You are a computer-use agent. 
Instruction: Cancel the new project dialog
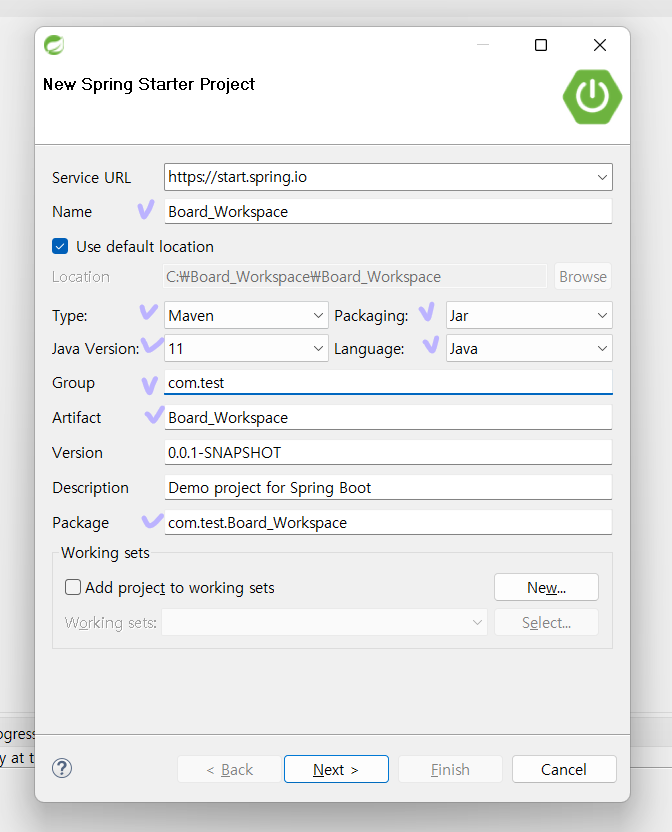pyautogui.click(x=564, y=769)
